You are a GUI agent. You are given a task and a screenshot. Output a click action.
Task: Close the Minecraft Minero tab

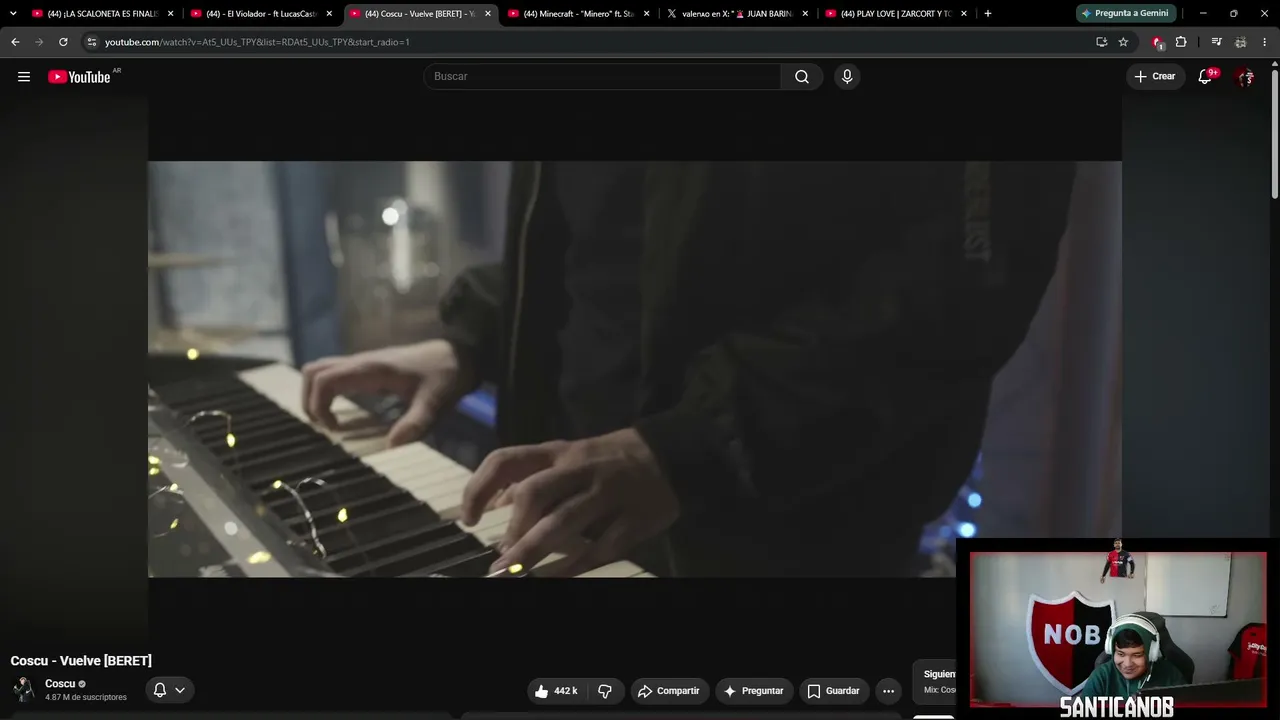[x=646, y=14]
